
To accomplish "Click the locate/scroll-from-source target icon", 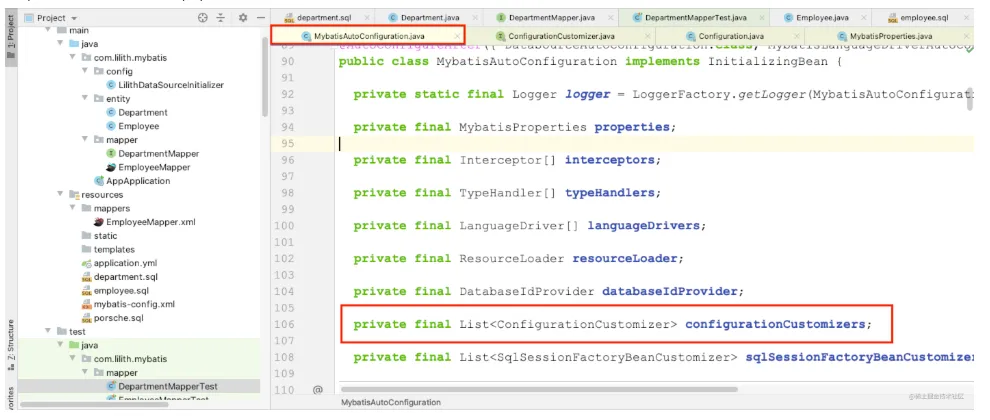I will [202, 18].
